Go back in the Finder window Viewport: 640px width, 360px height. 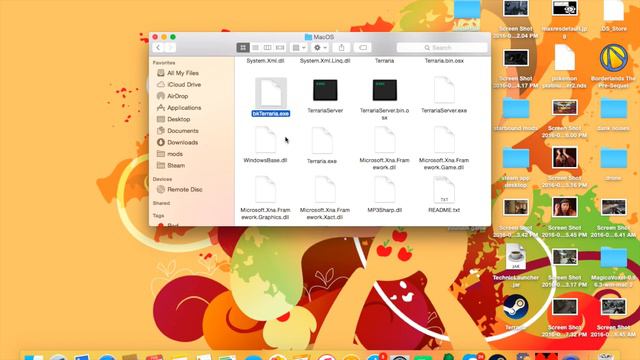pyautogui.click(x=158, y=48)
